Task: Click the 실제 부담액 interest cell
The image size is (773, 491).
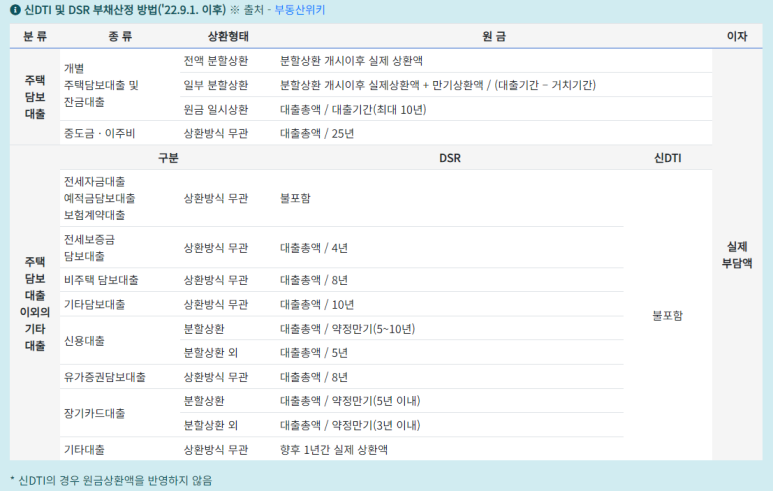Action: (x=737, y=255)
